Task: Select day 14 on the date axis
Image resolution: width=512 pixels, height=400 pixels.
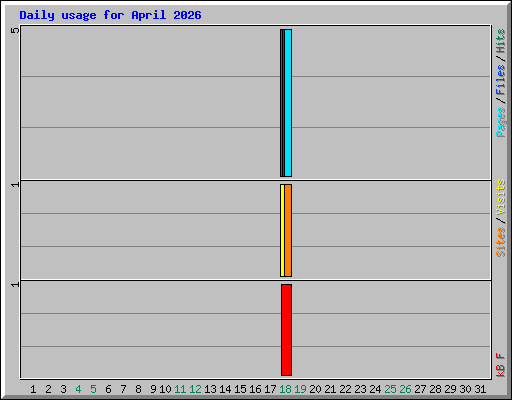Action: click(x=225, y=389)
